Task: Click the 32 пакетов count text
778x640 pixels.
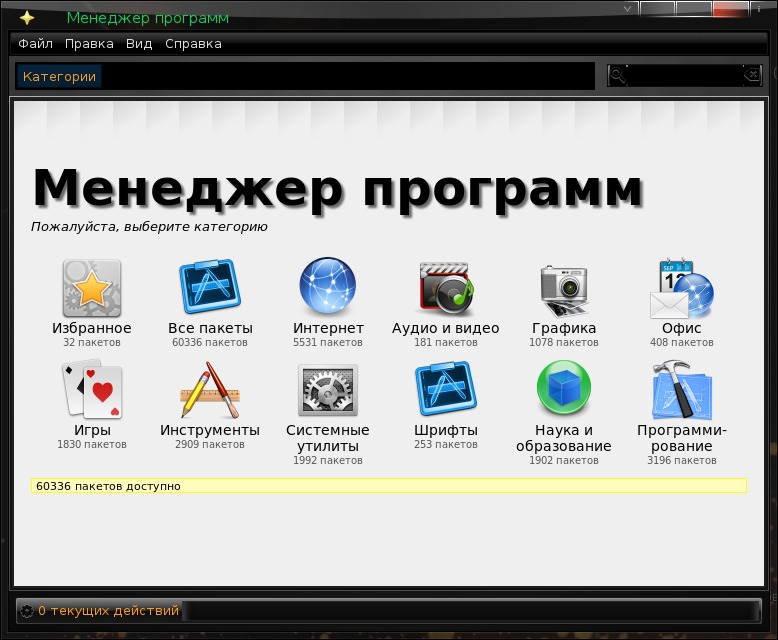Action: point(92,342)
